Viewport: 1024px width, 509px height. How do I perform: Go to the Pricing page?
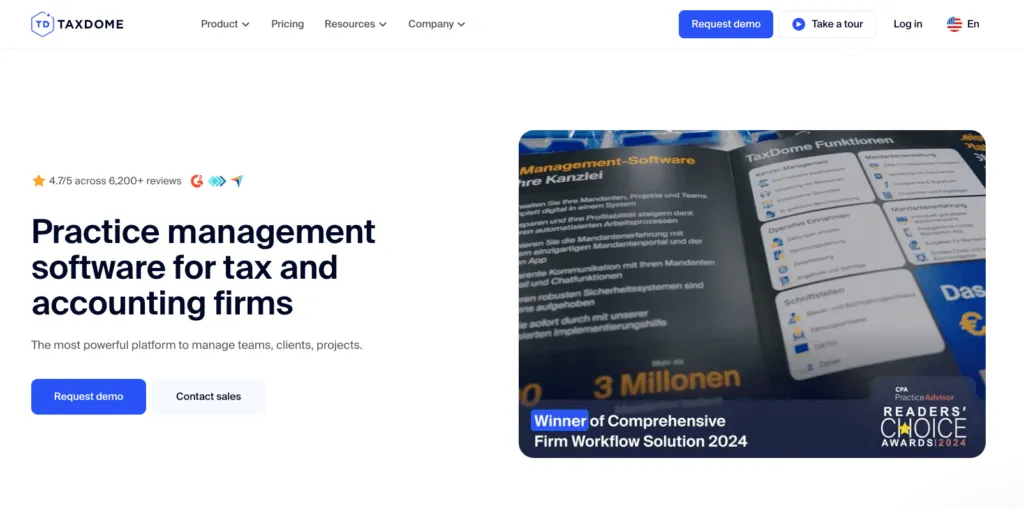point(287,24)
